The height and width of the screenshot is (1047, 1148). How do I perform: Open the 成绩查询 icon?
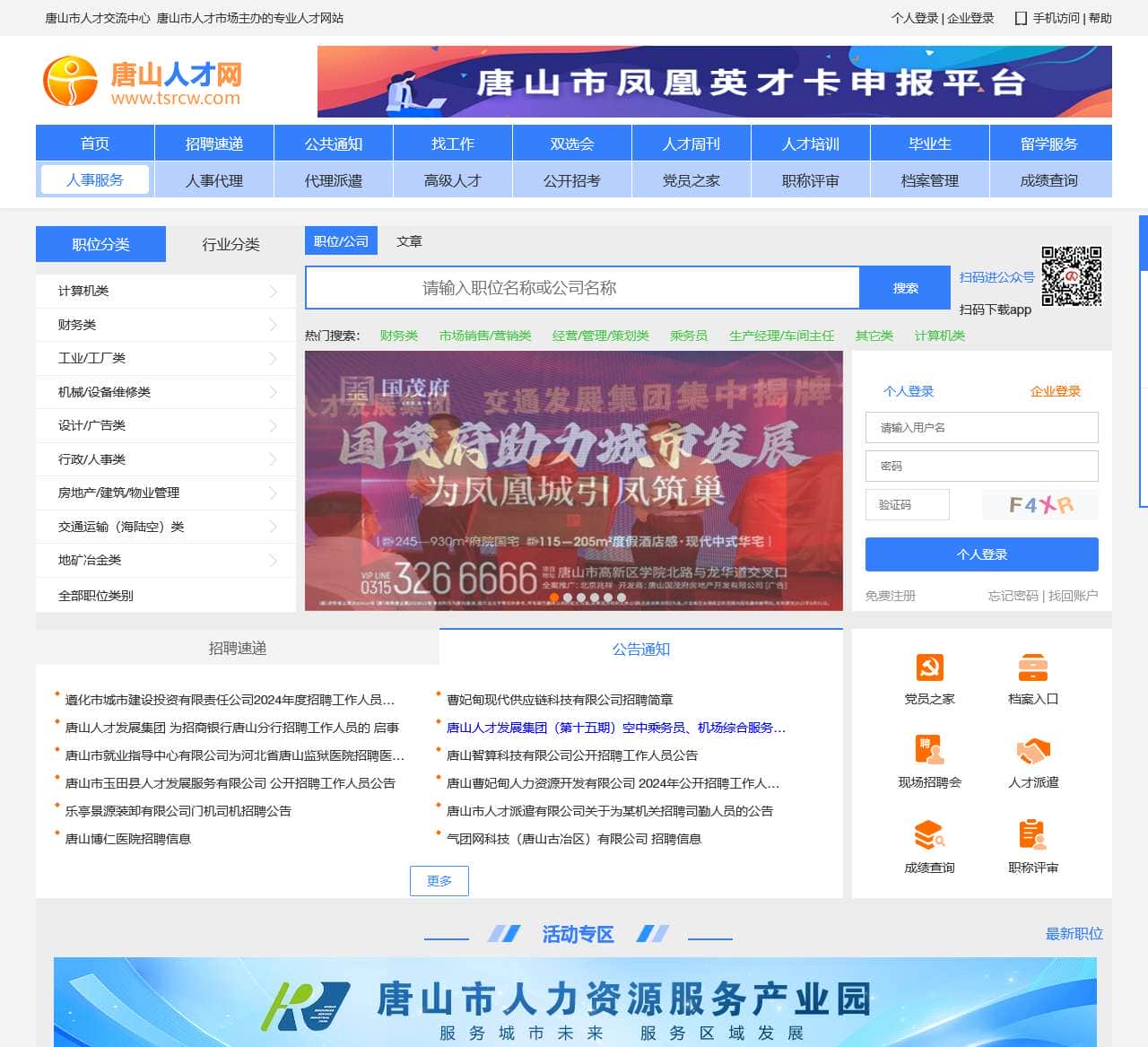click(929, 835)
